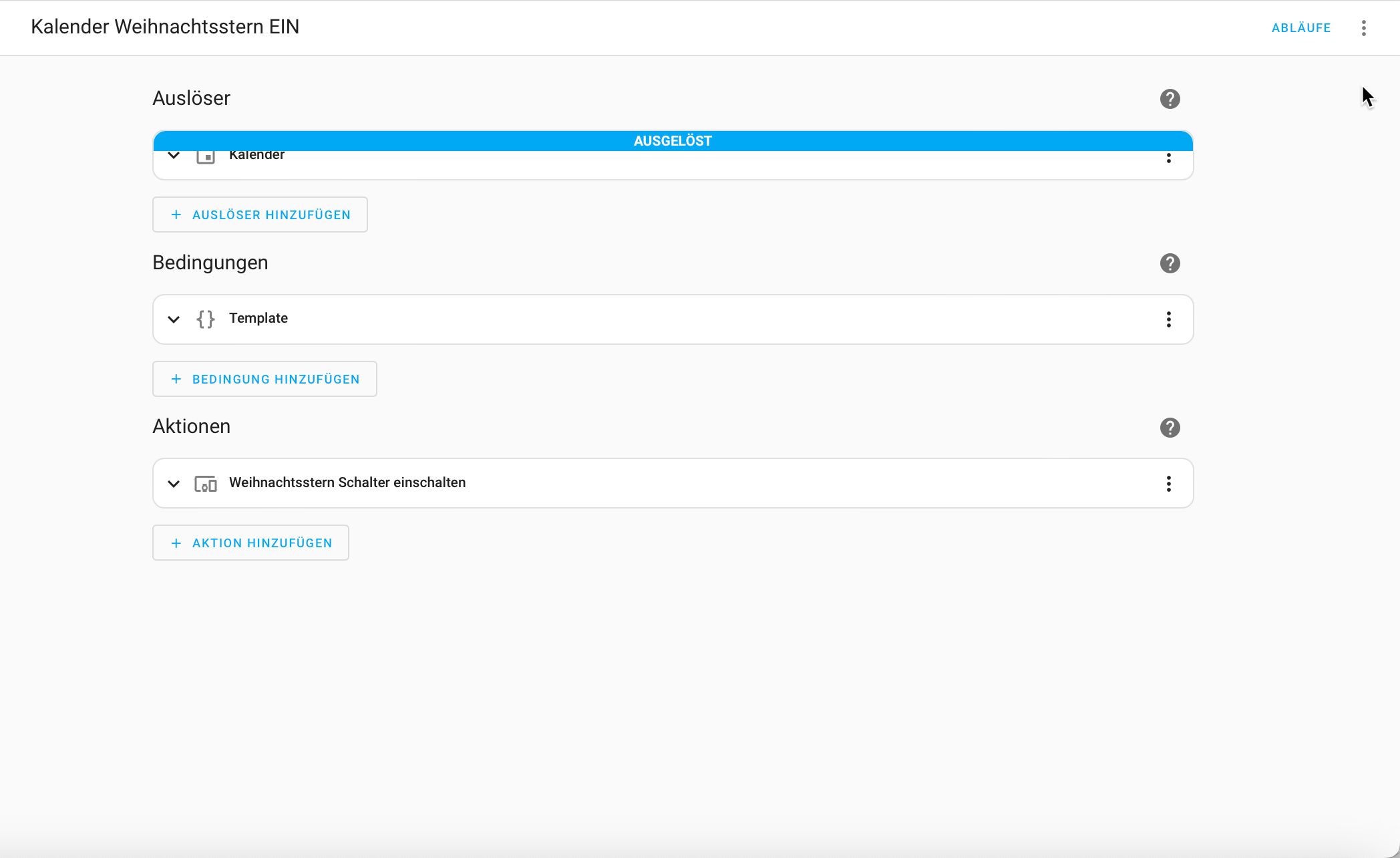Click the calendar icon in the trigger row

point(206,158)
